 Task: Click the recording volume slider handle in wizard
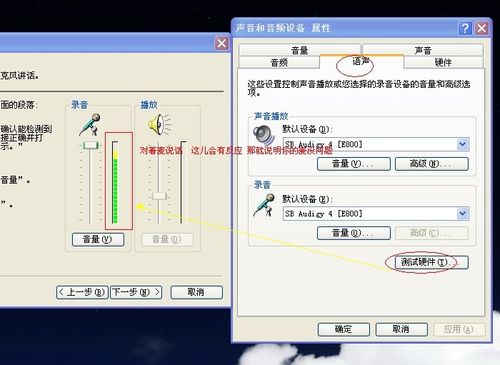point(90,145)
